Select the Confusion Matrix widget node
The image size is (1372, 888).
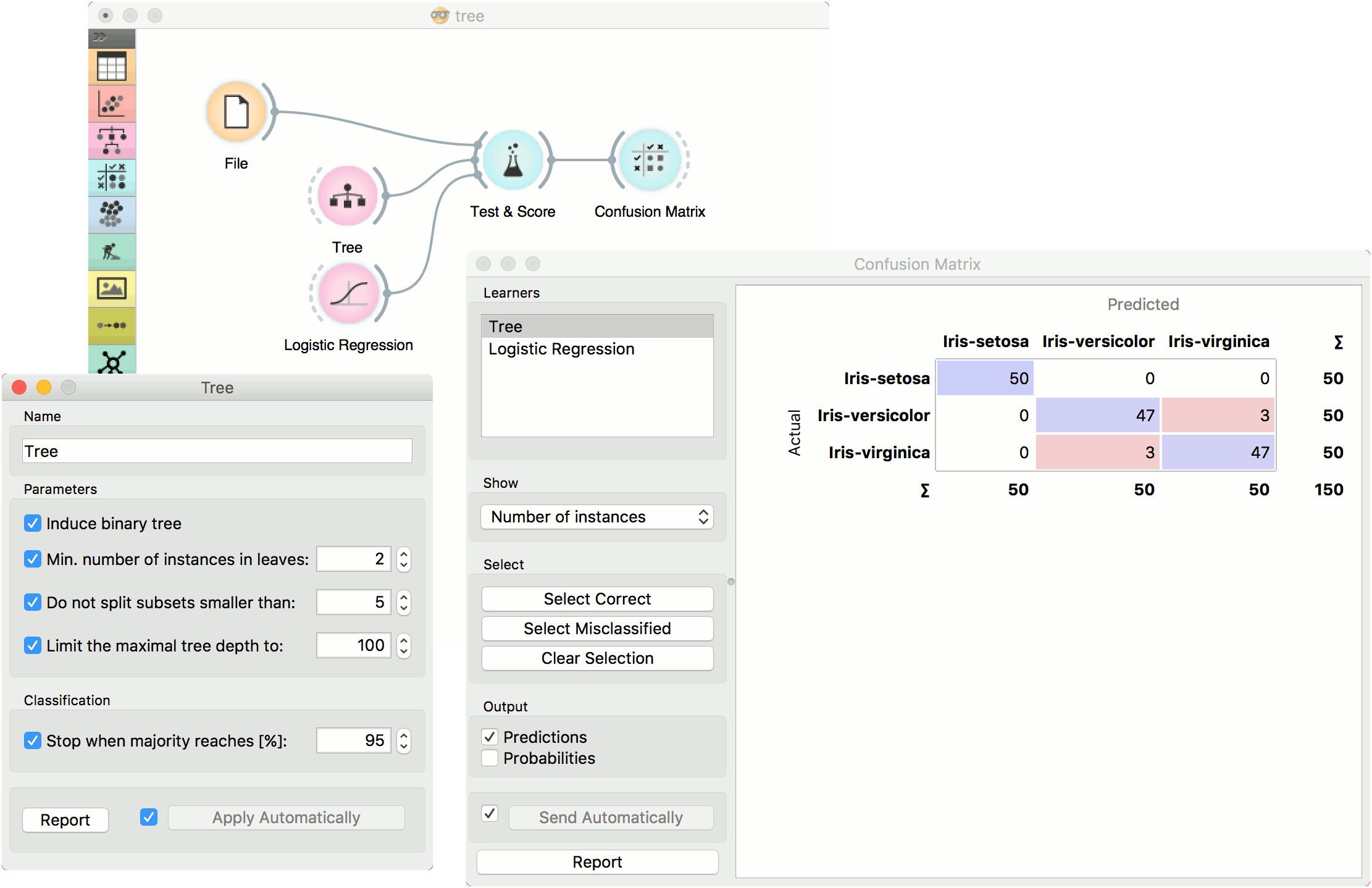click(x=650, y=160)
